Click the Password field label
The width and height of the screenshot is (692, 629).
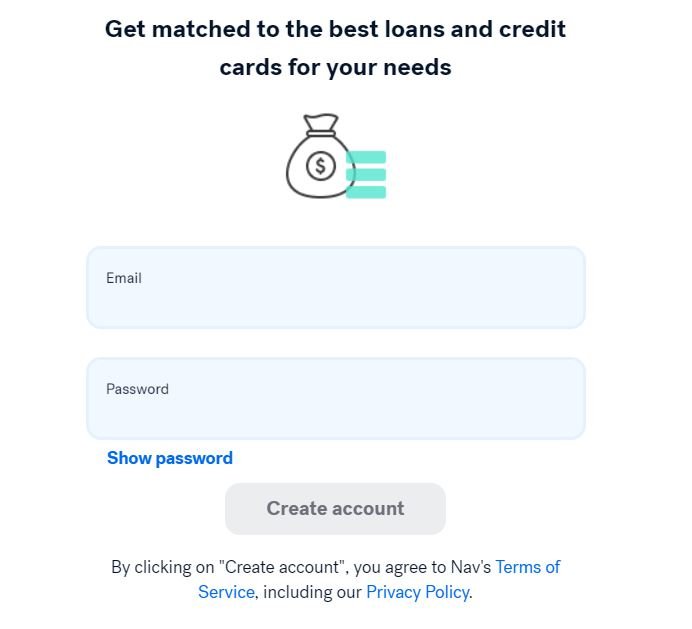138,389
